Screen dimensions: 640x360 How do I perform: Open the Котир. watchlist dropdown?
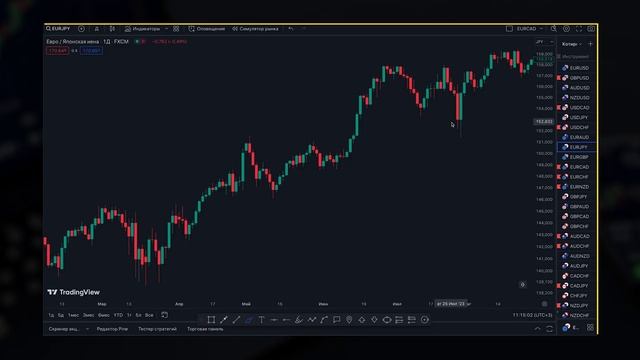[571, 44]
